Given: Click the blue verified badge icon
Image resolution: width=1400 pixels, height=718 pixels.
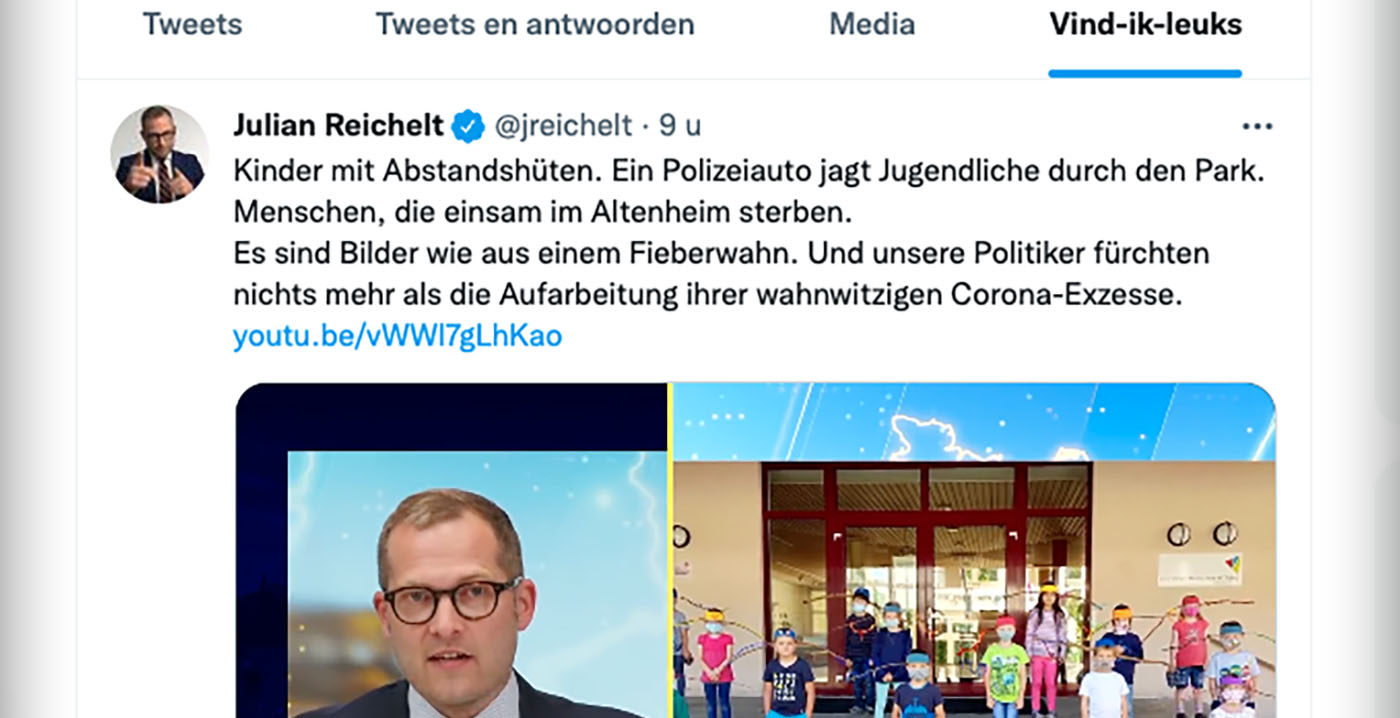Looking at the screenshot, I should pyautogui.click(x=468, y=126).
